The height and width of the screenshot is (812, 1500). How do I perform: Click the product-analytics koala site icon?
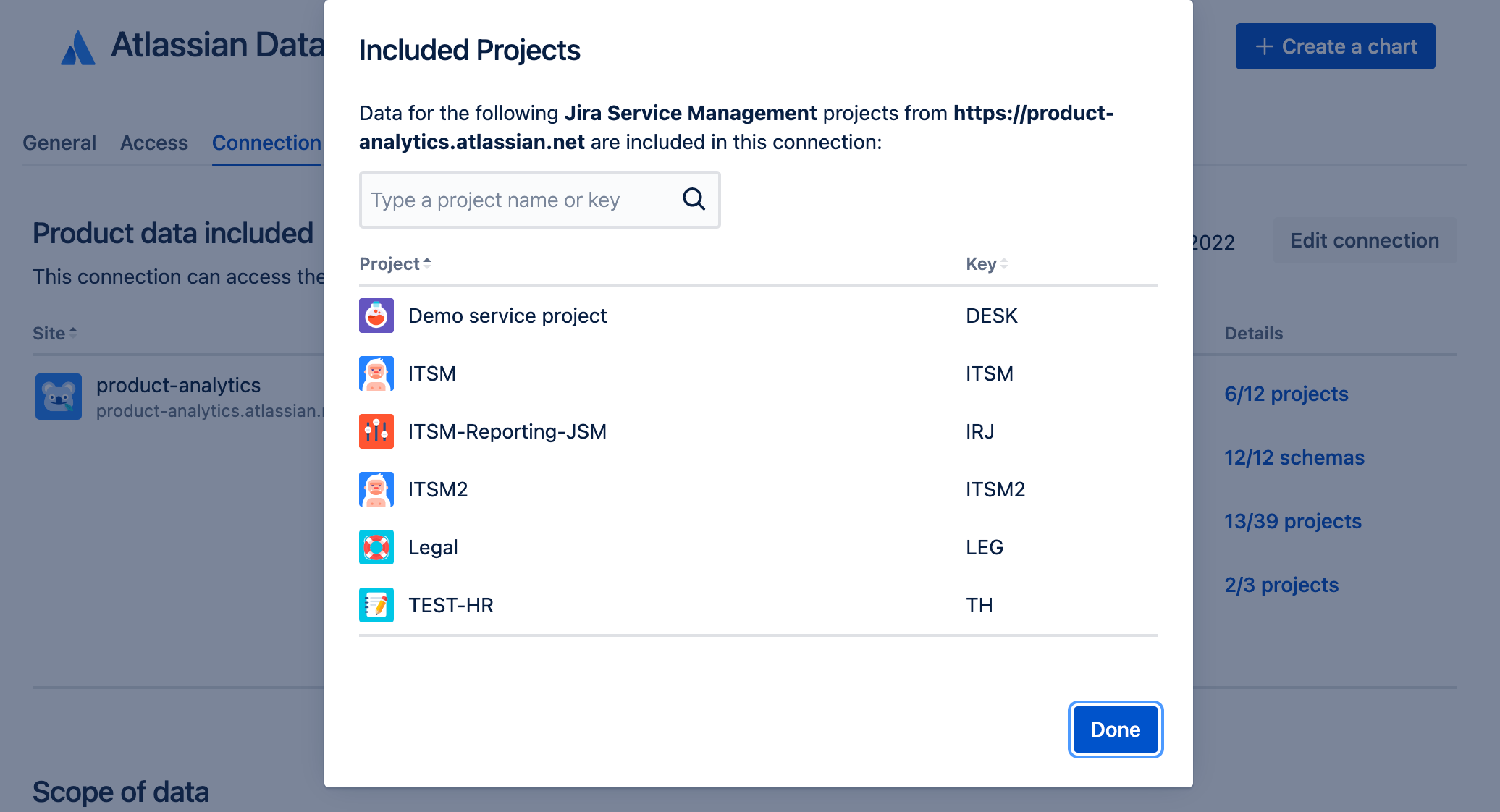(x=59, y=397)
